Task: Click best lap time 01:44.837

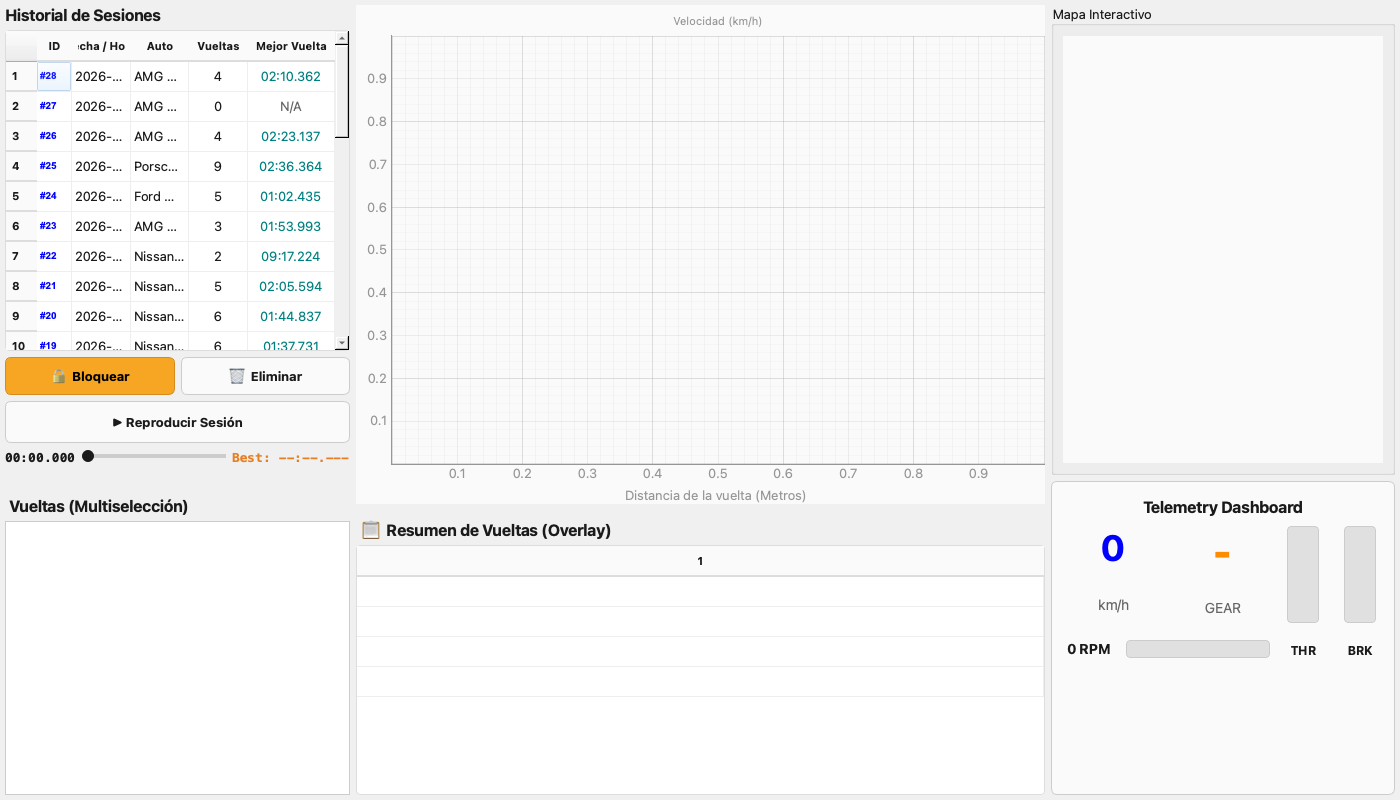Action: pos(291,316)
